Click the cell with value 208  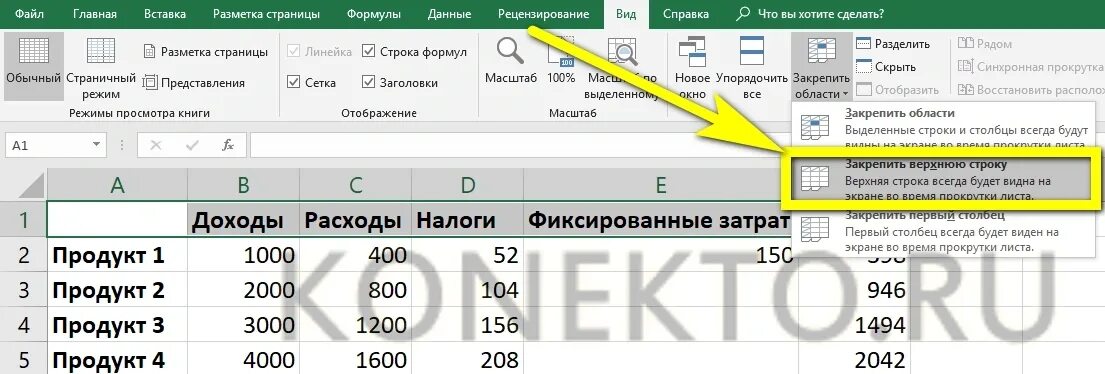[467, 359]
